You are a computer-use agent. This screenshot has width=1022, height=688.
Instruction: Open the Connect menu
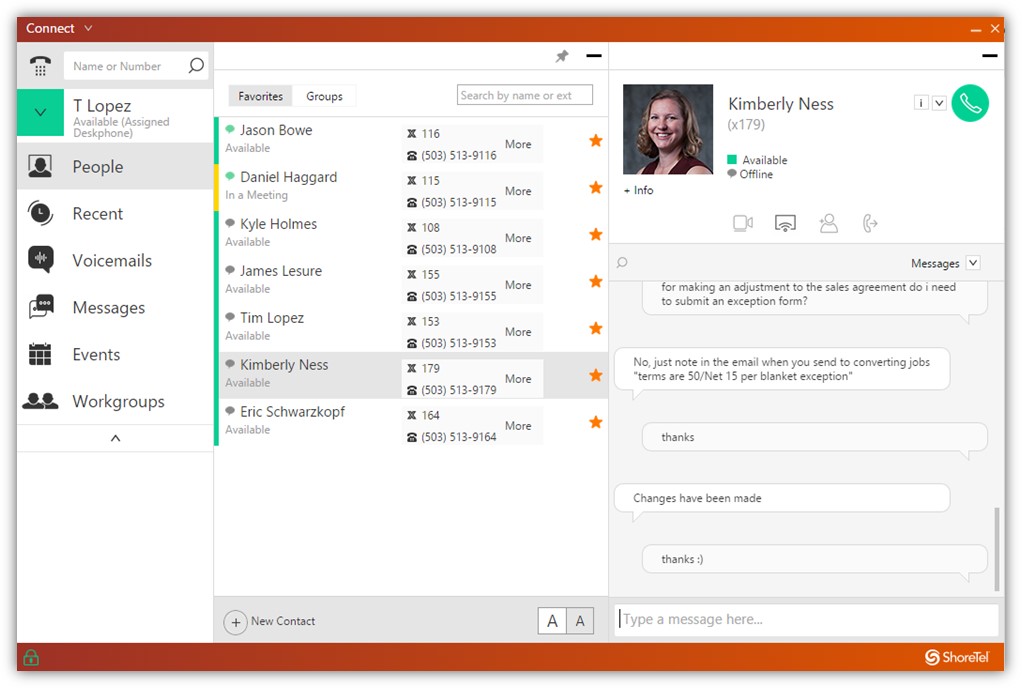57,28
